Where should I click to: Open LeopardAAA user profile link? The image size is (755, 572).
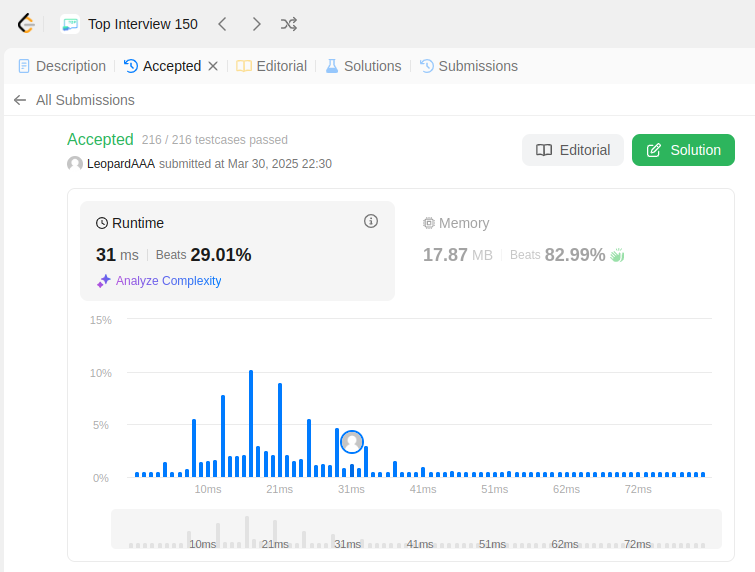click(121, 164)
